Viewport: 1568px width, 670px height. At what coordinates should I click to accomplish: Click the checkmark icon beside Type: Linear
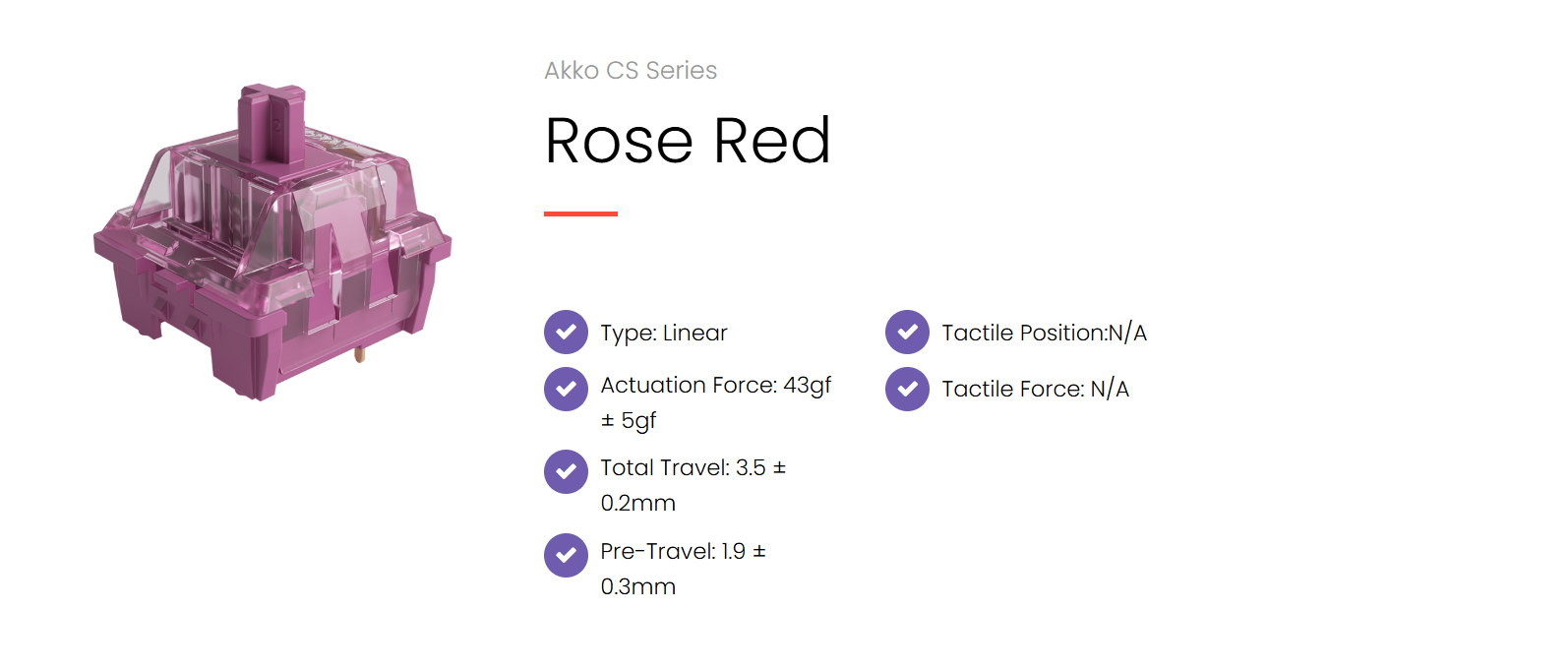(566, 333)
